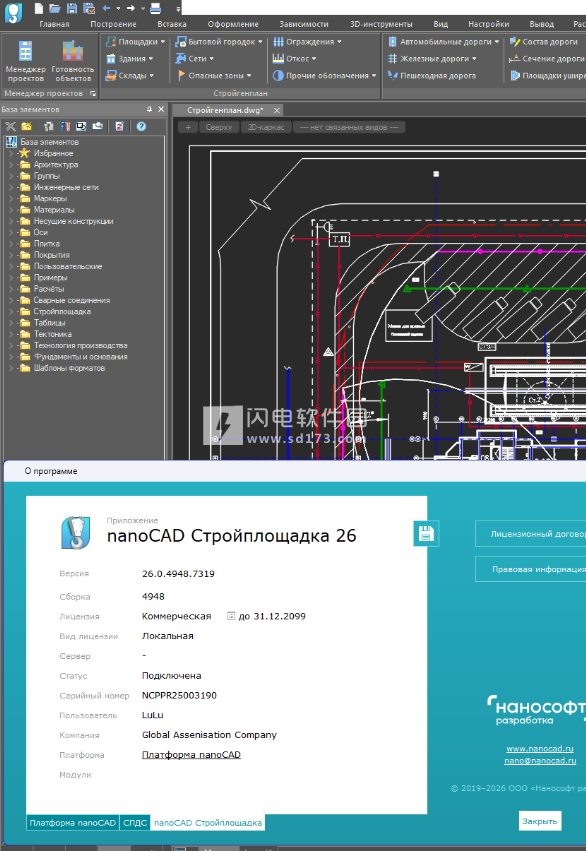This screenshot has height=851, width=586.
Task: Click the Сечение дороги tool
Action: coord(547,59)
